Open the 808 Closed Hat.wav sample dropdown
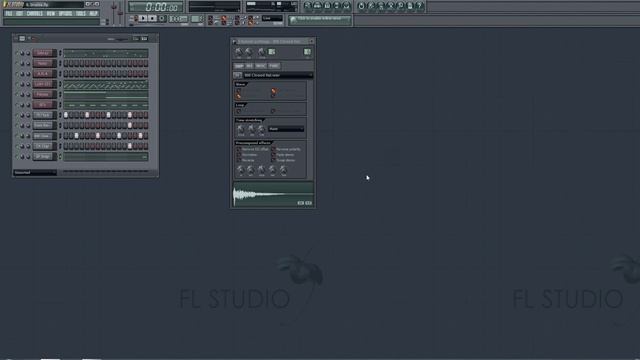 (x=278, y=76)
